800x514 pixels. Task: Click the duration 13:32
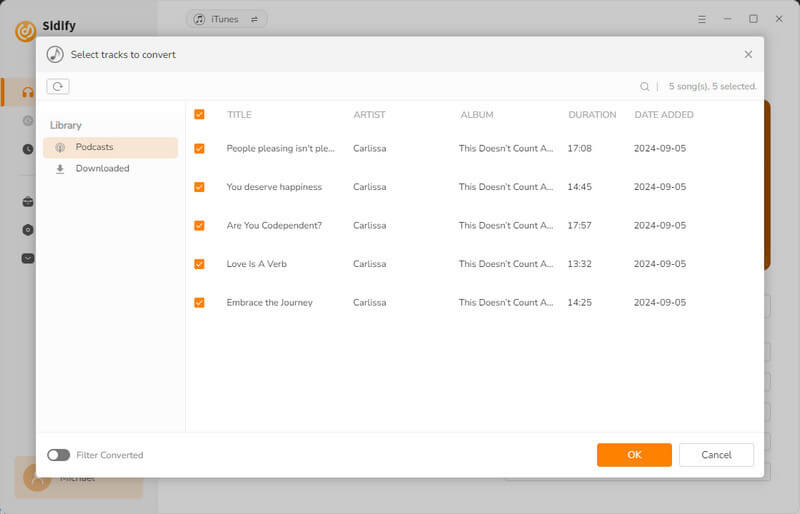coord(580,264)
